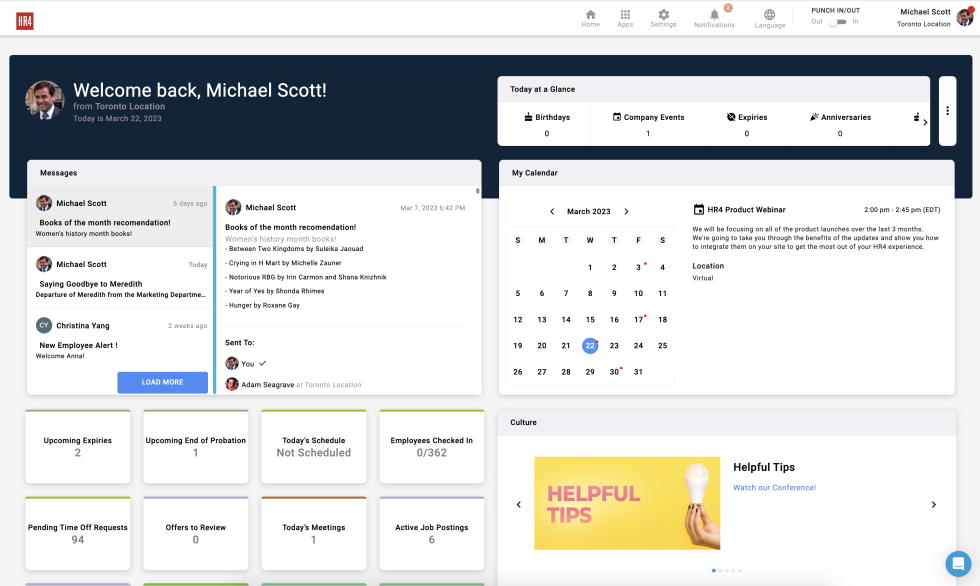Toggle the Punch In/Out switch

(x=834, y=22)
